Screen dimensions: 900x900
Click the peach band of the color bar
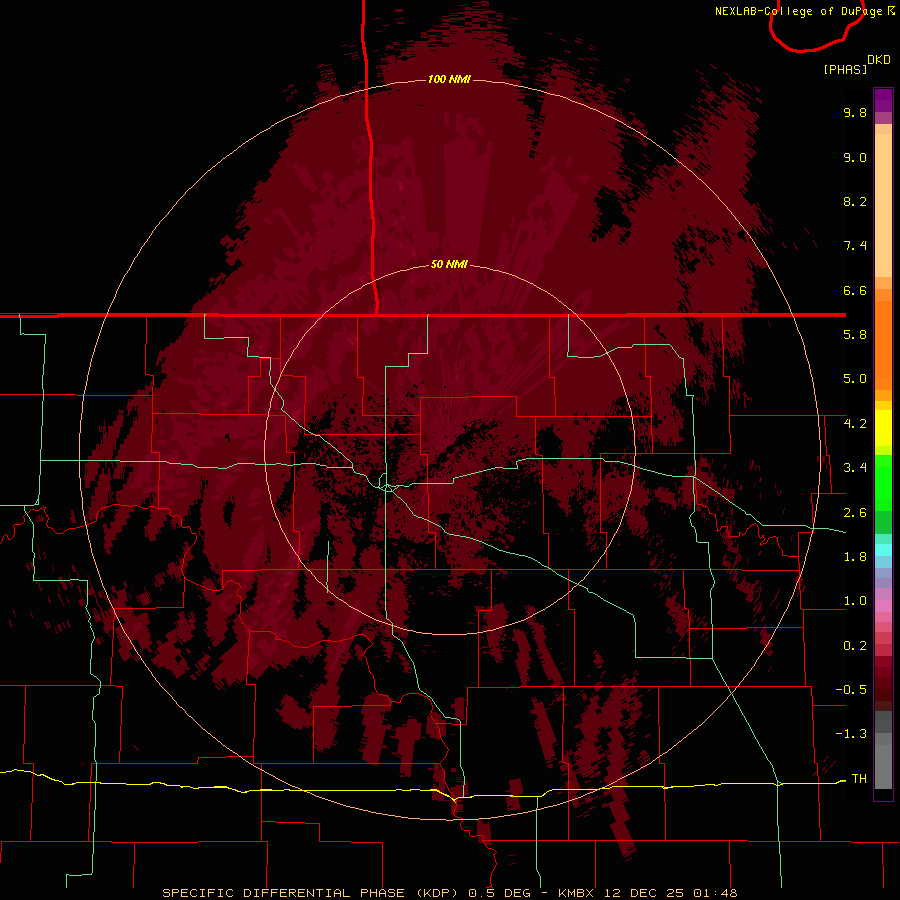pyautogui.click(x=883, y=201)
